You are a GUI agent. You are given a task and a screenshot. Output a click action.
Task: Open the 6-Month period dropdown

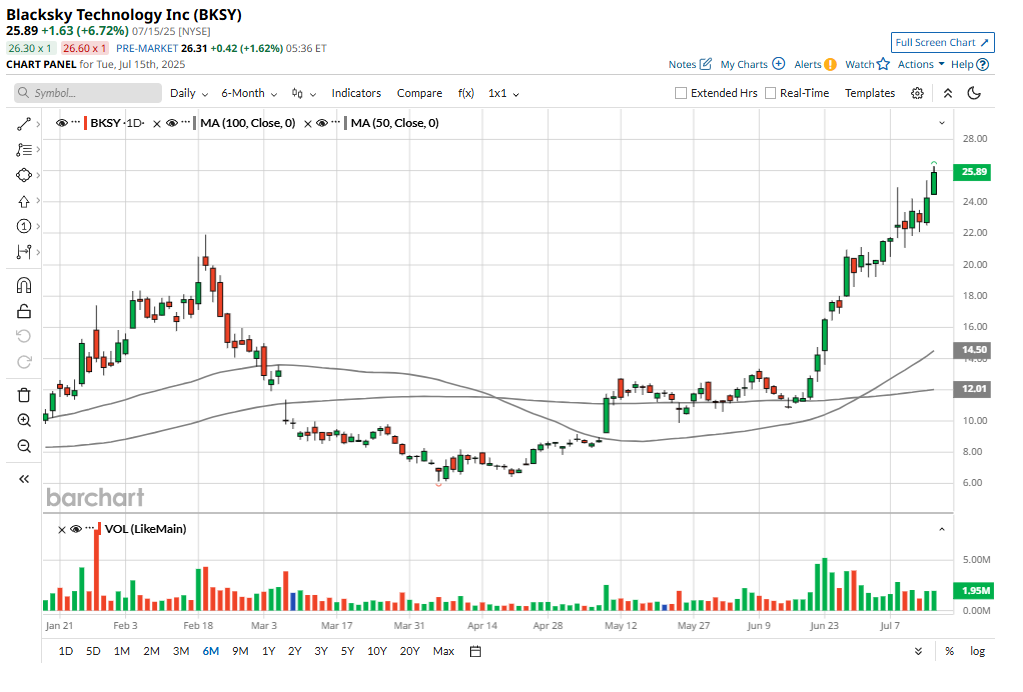(249, 93)
